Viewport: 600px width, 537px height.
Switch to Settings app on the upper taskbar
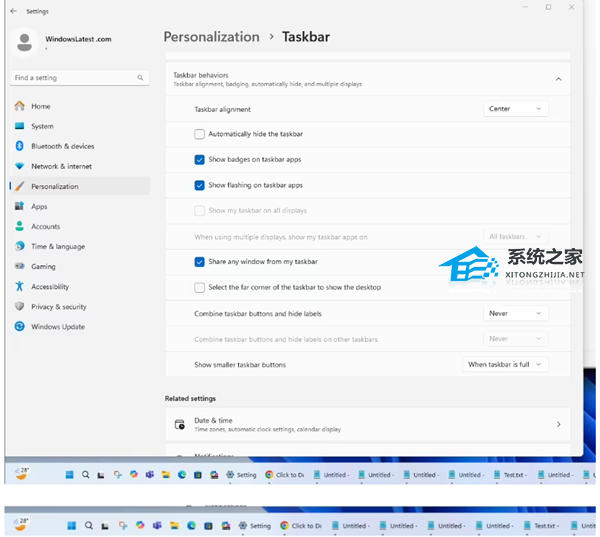(241, 475)
